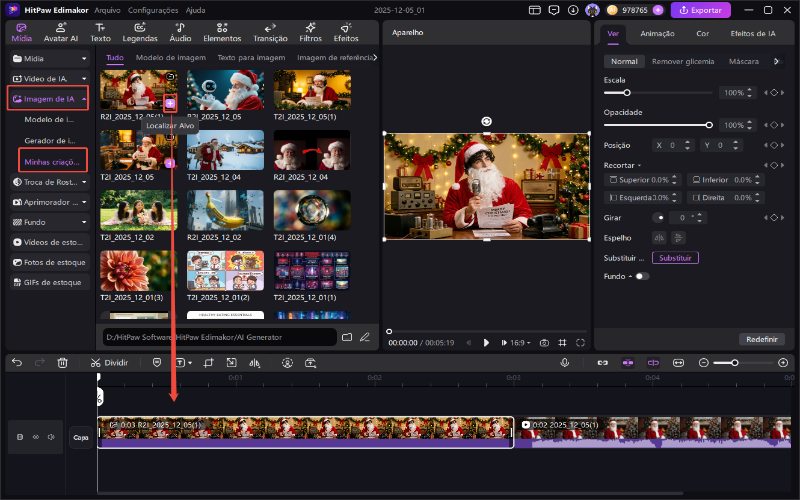
Task: Open the Arquivo menu
Action: coord(109,10)
